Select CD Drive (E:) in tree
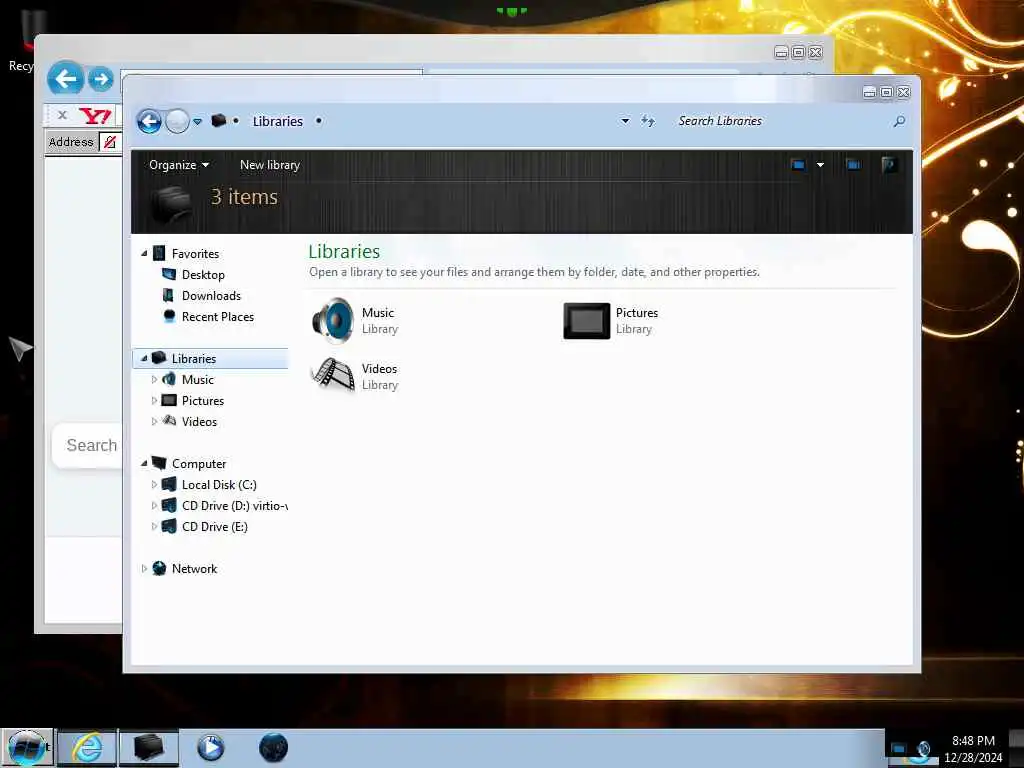 click(x=214, y=526)
